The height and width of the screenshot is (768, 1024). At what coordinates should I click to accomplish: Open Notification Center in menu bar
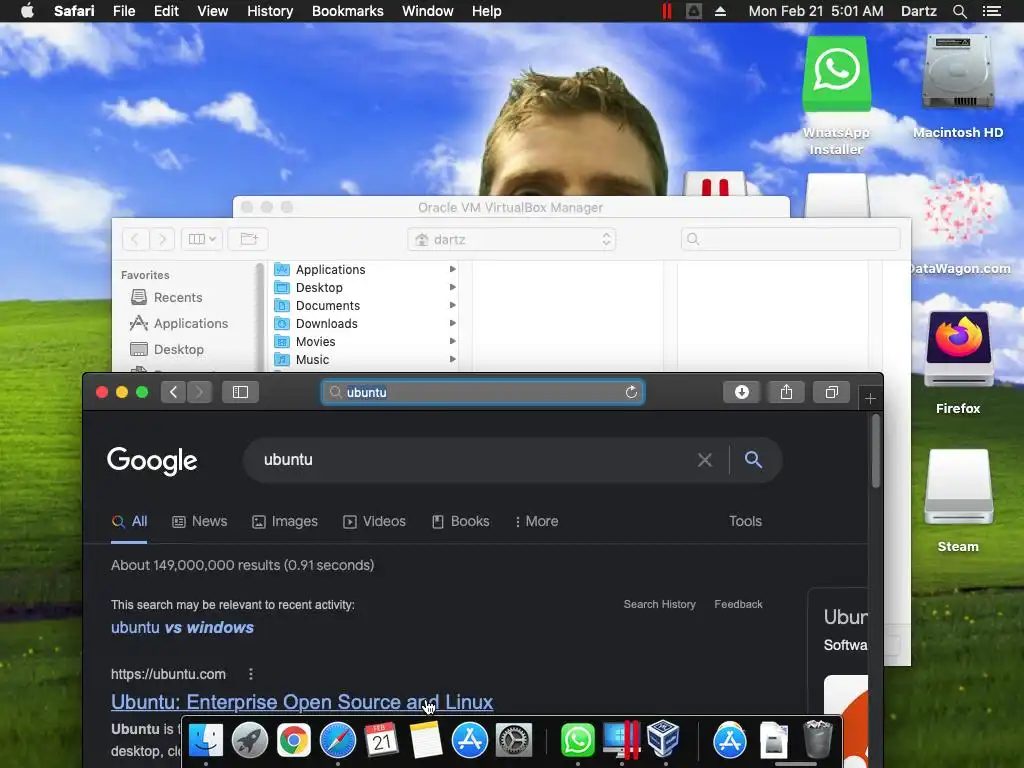pos(991,11)
